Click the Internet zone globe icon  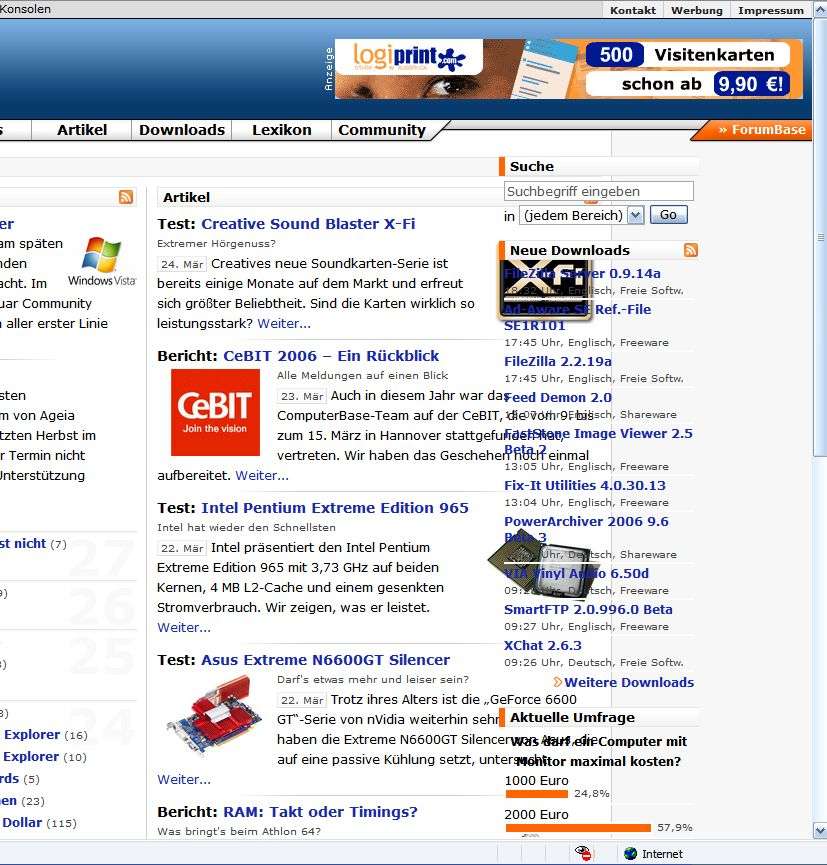click(631, 853)
